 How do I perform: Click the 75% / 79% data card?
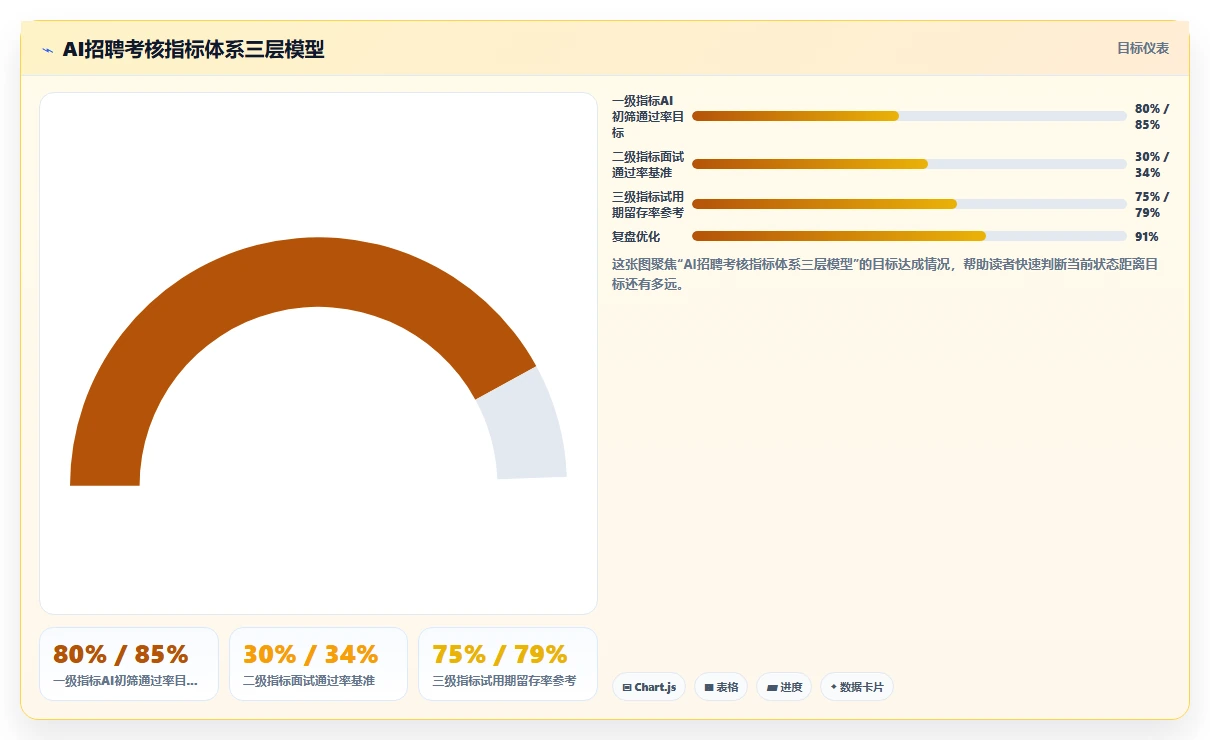[x=508, y=664]
